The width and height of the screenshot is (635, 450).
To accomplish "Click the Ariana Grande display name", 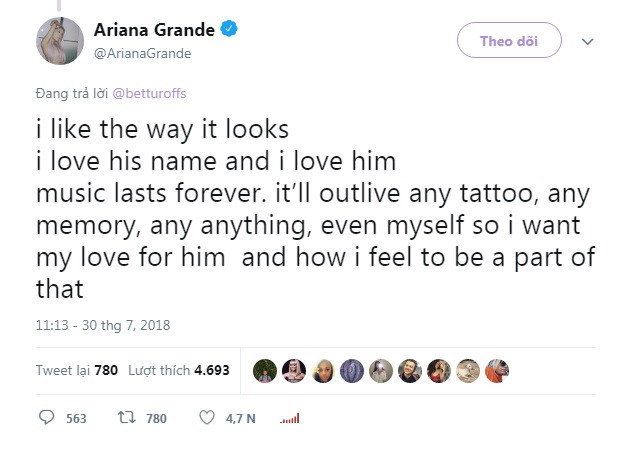I will click(156, 31).
